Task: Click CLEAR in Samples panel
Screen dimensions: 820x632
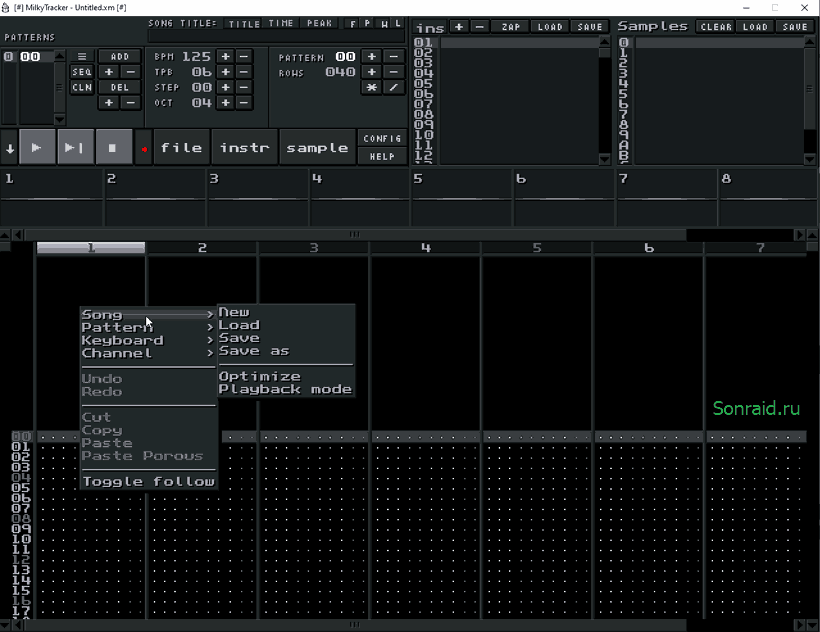Action: (716, 27)
